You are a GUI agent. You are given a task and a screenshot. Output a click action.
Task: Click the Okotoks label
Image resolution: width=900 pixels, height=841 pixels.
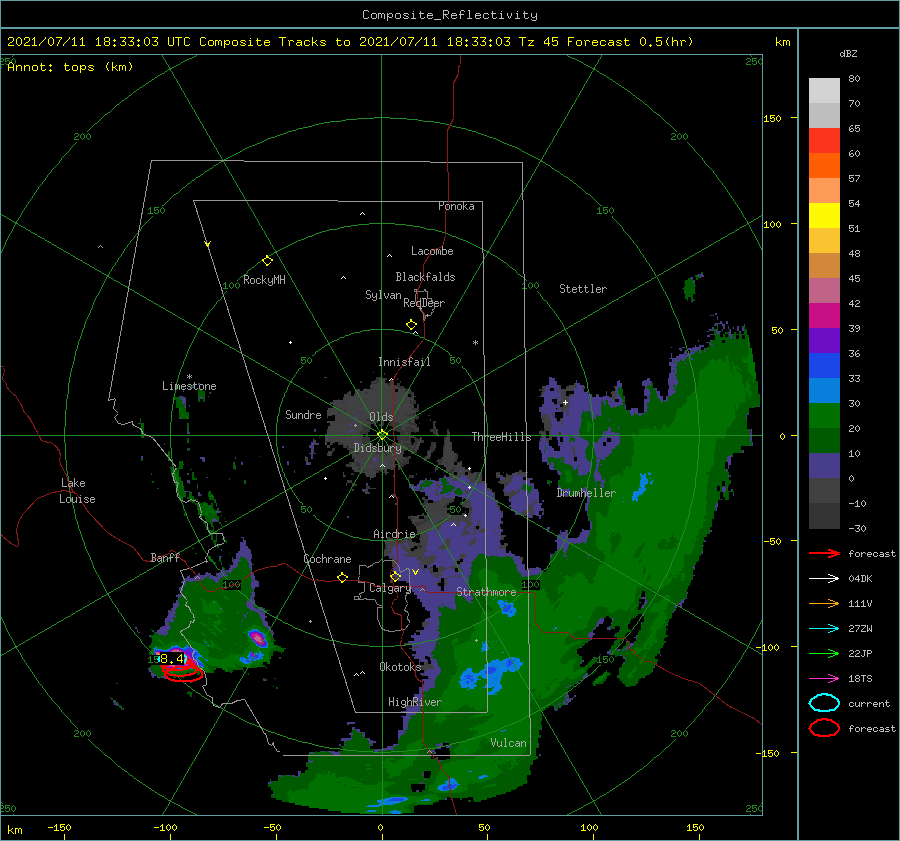[400, 667]
